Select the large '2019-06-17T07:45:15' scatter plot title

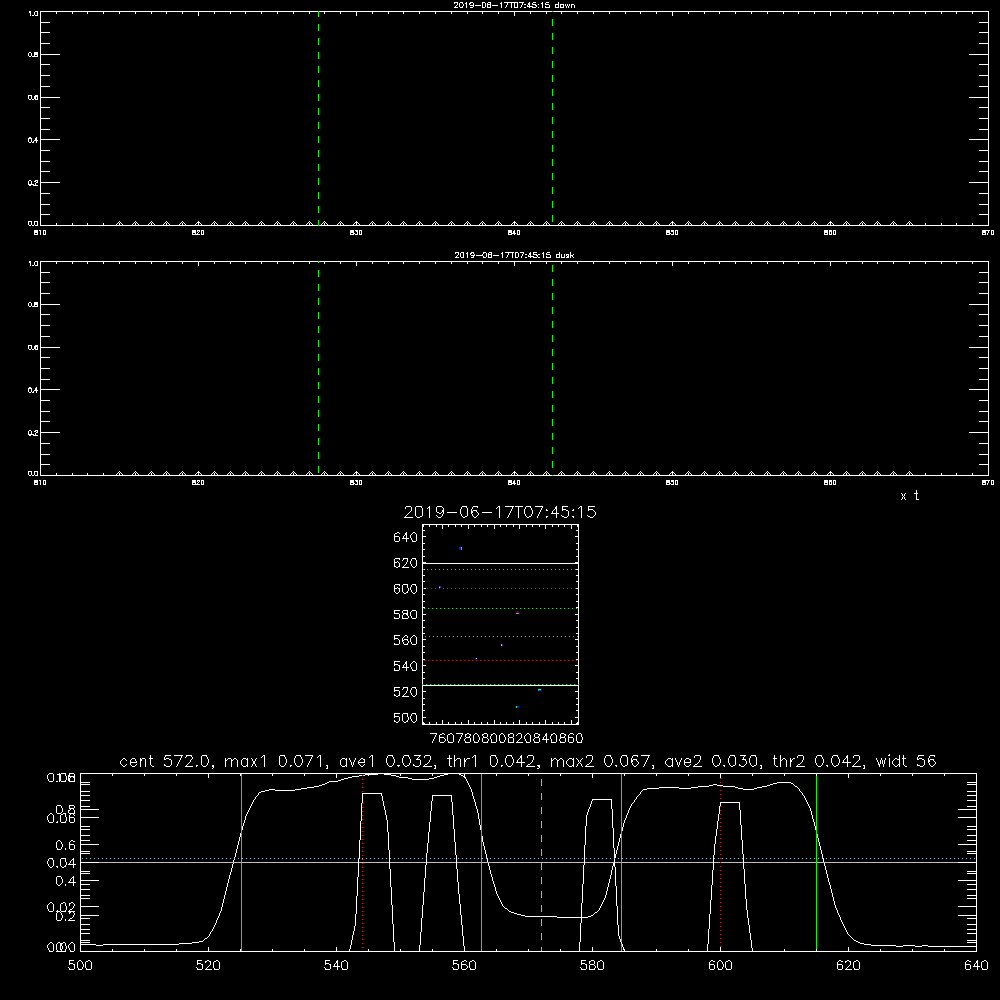pyautogui.click(x=500, y=512)
